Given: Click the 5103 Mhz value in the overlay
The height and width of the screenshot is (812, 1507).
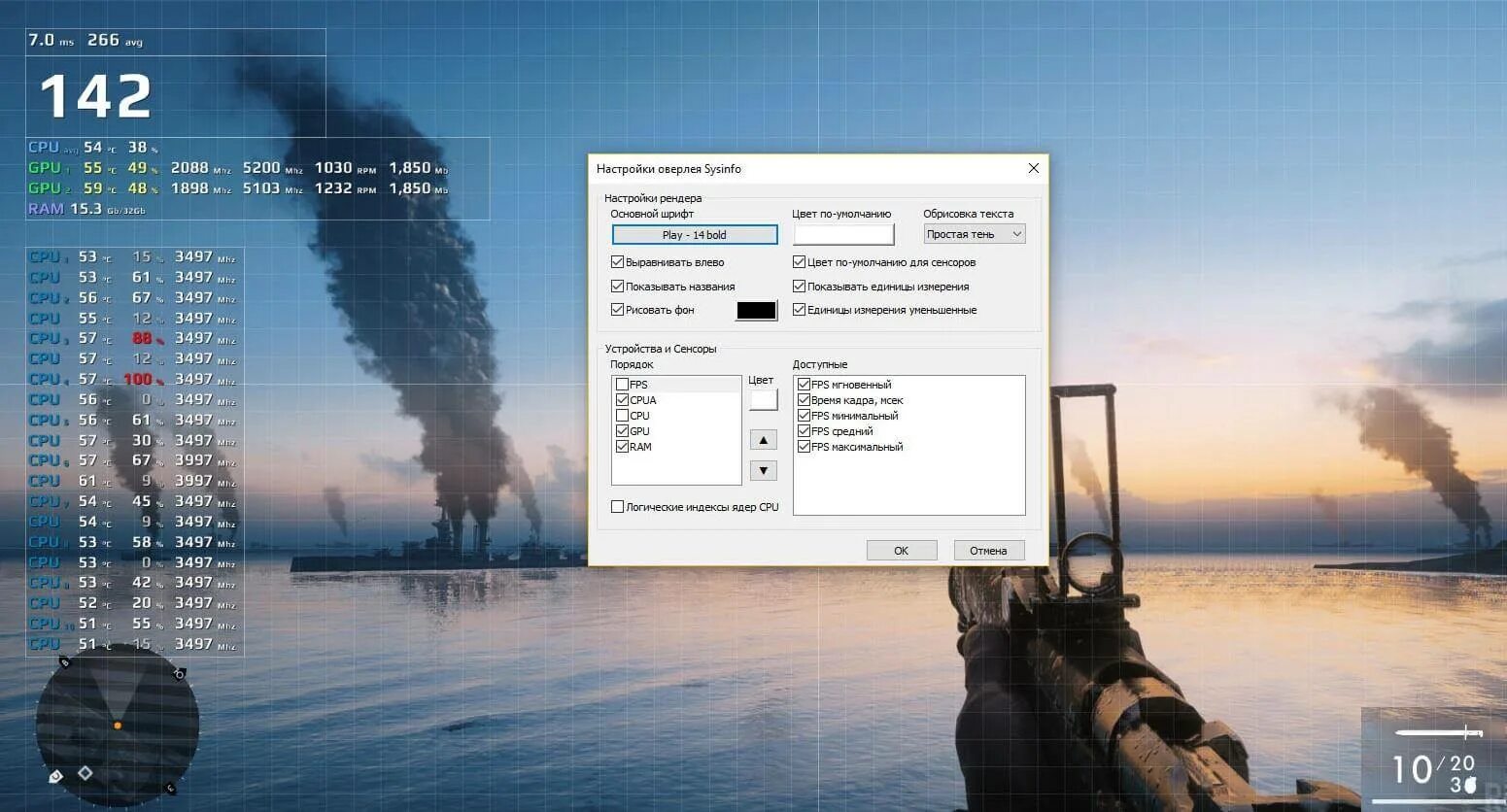Looking at the screenshot, I should 273,188.
